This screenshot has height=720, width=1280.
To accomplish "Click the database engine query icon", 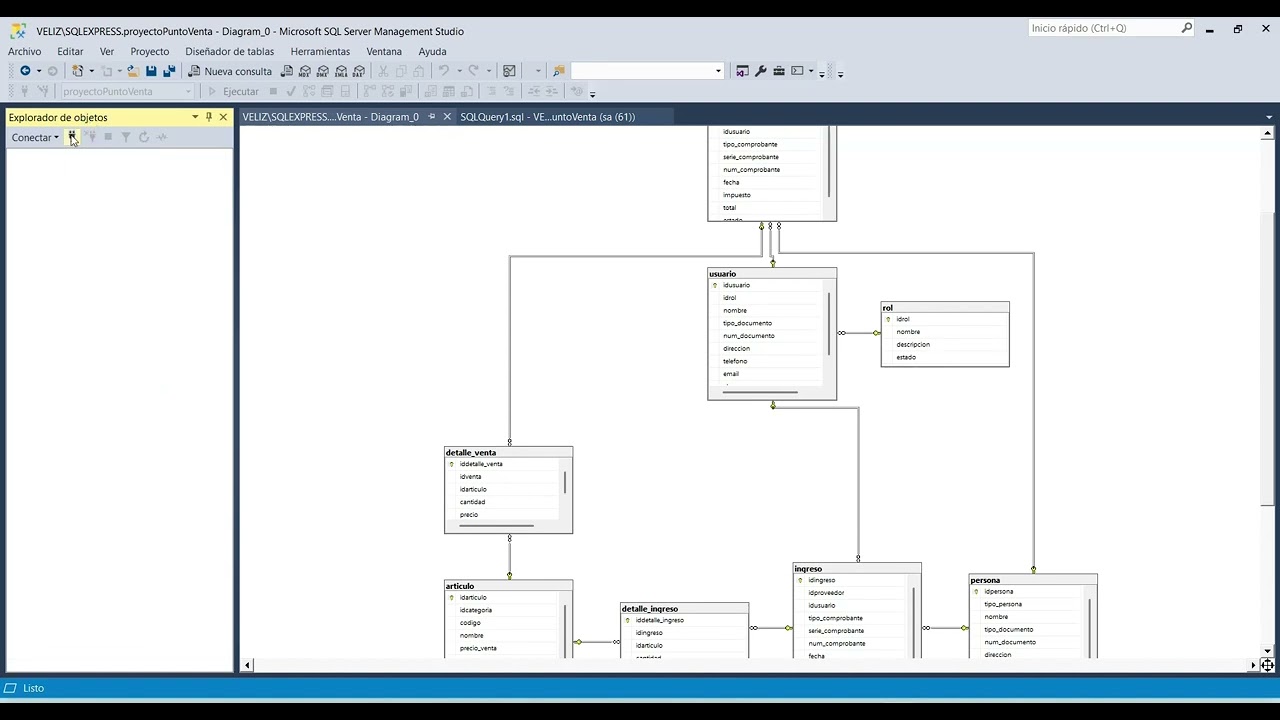I will [287, 71].
